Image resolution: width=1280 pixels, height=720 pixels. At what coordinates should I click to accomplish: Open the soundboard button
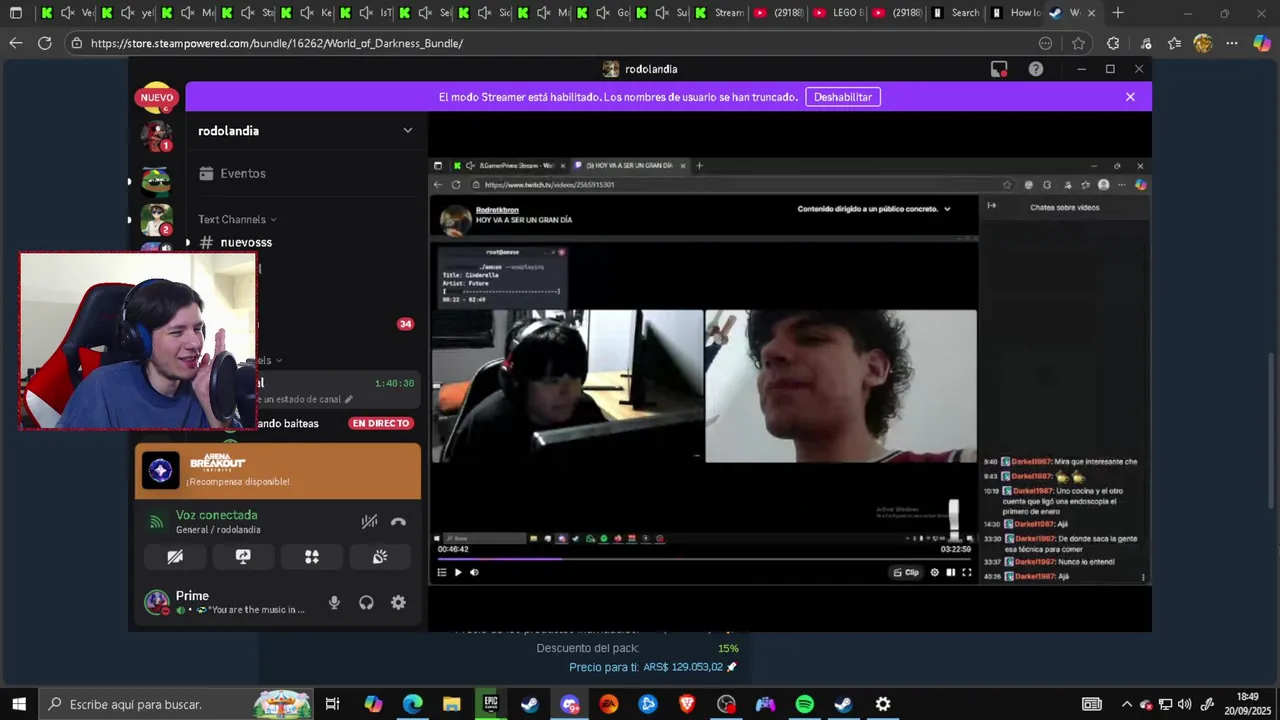[380, 557]
